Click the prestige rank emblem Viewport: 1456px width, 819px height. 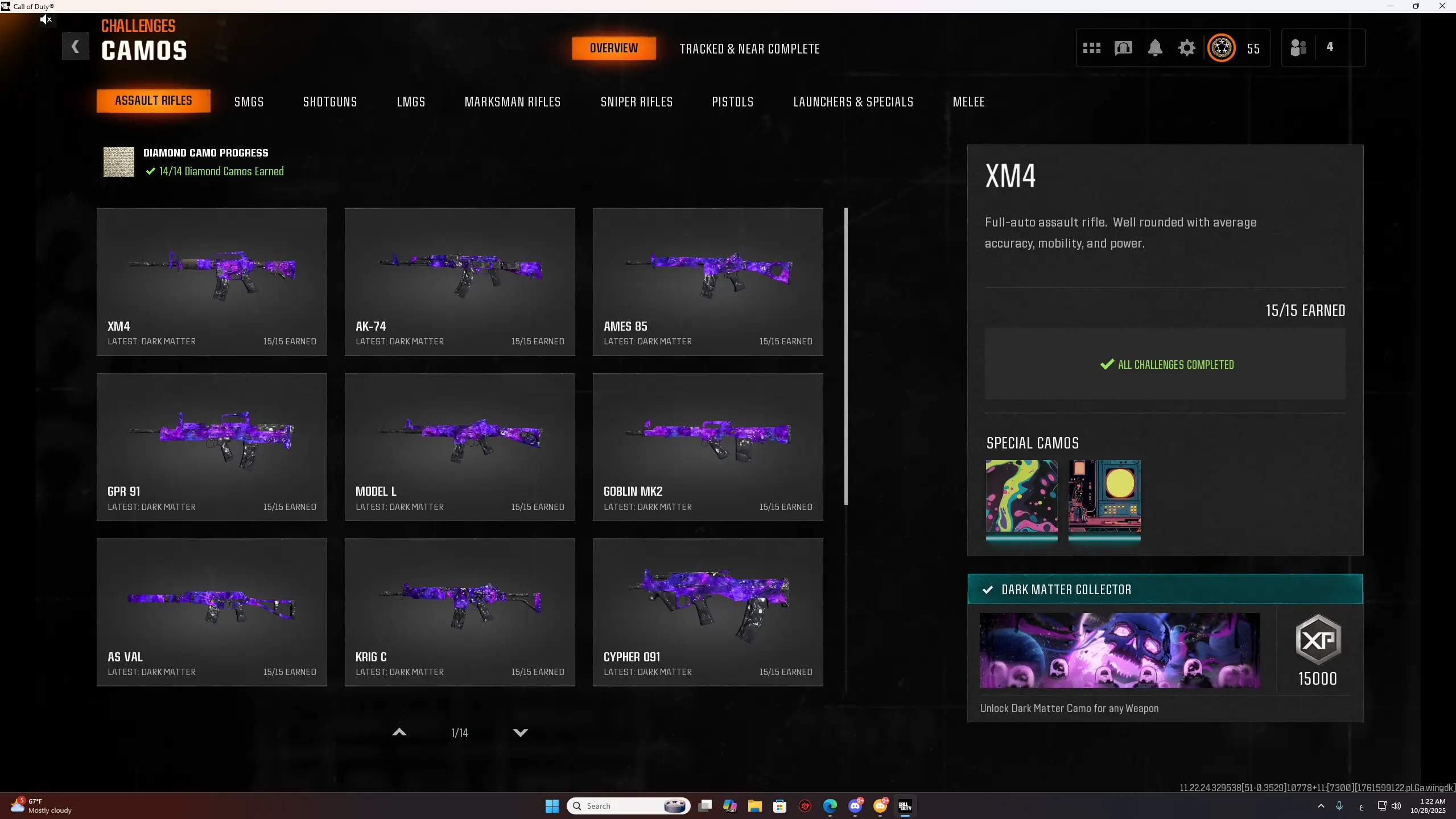point(1221,48)
